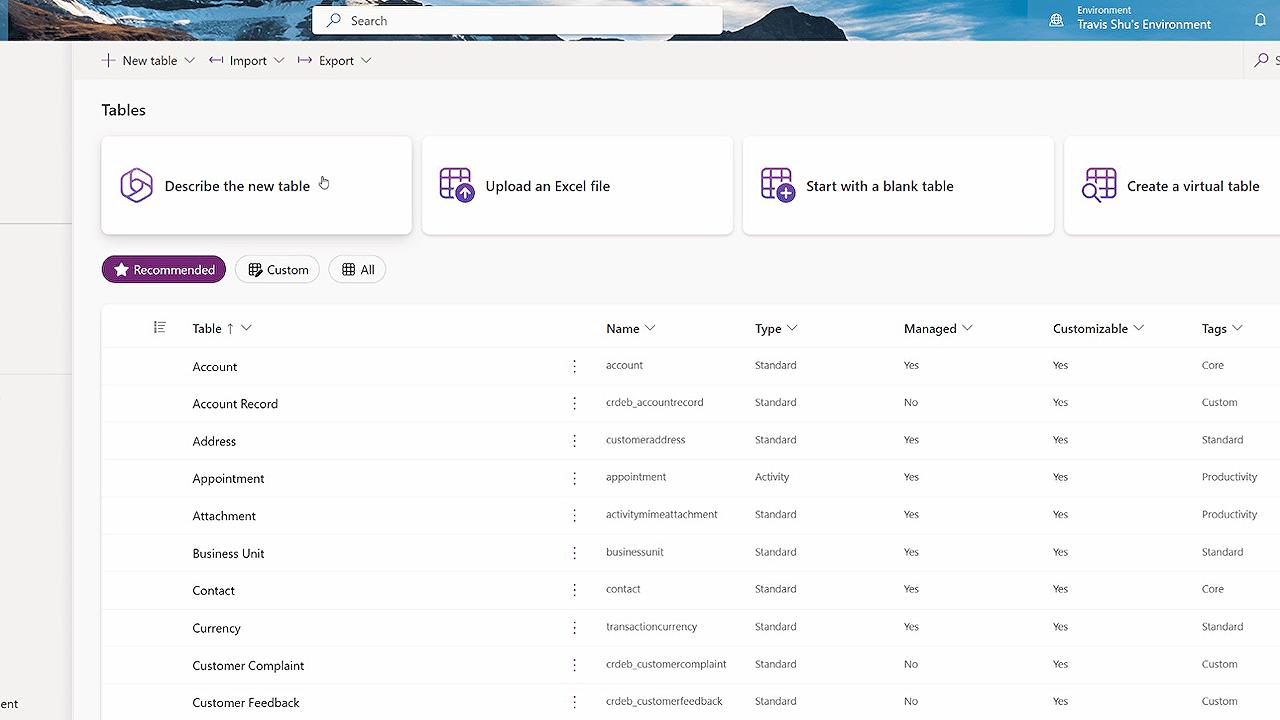
Task: Switch to the Custom tables filter
Action: tap(277, 269)
